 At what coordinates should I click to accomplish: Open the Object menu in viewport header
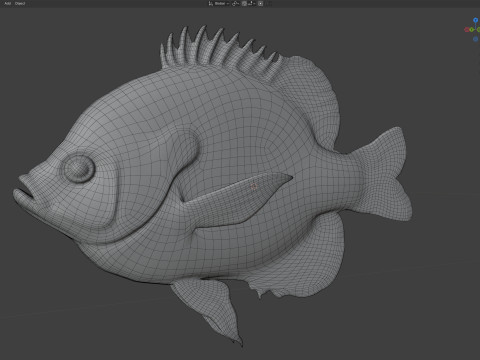point(20,3)
